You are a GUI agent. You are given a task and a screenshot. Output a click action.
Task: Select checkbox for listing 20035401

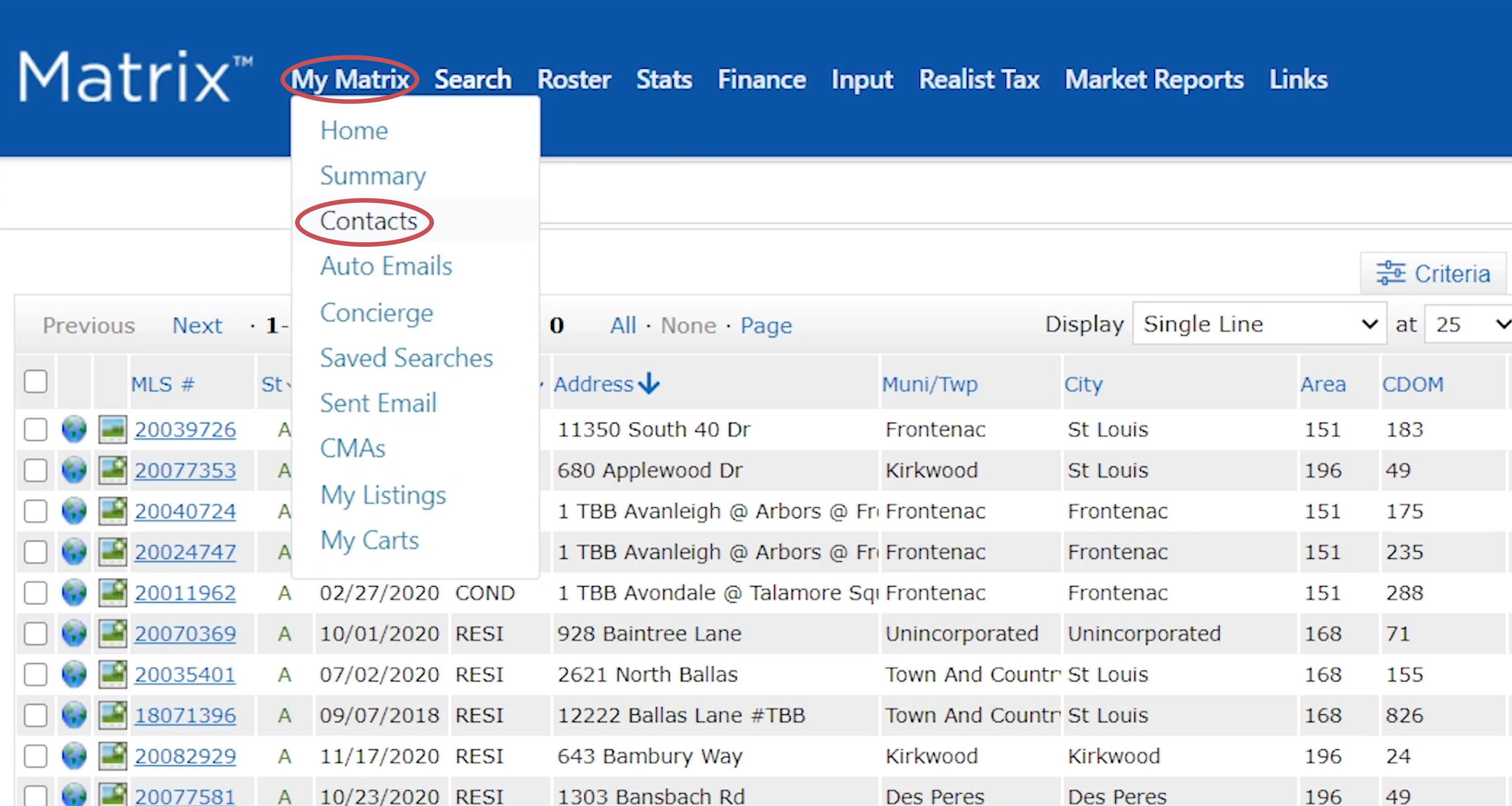tap(36, 674)
